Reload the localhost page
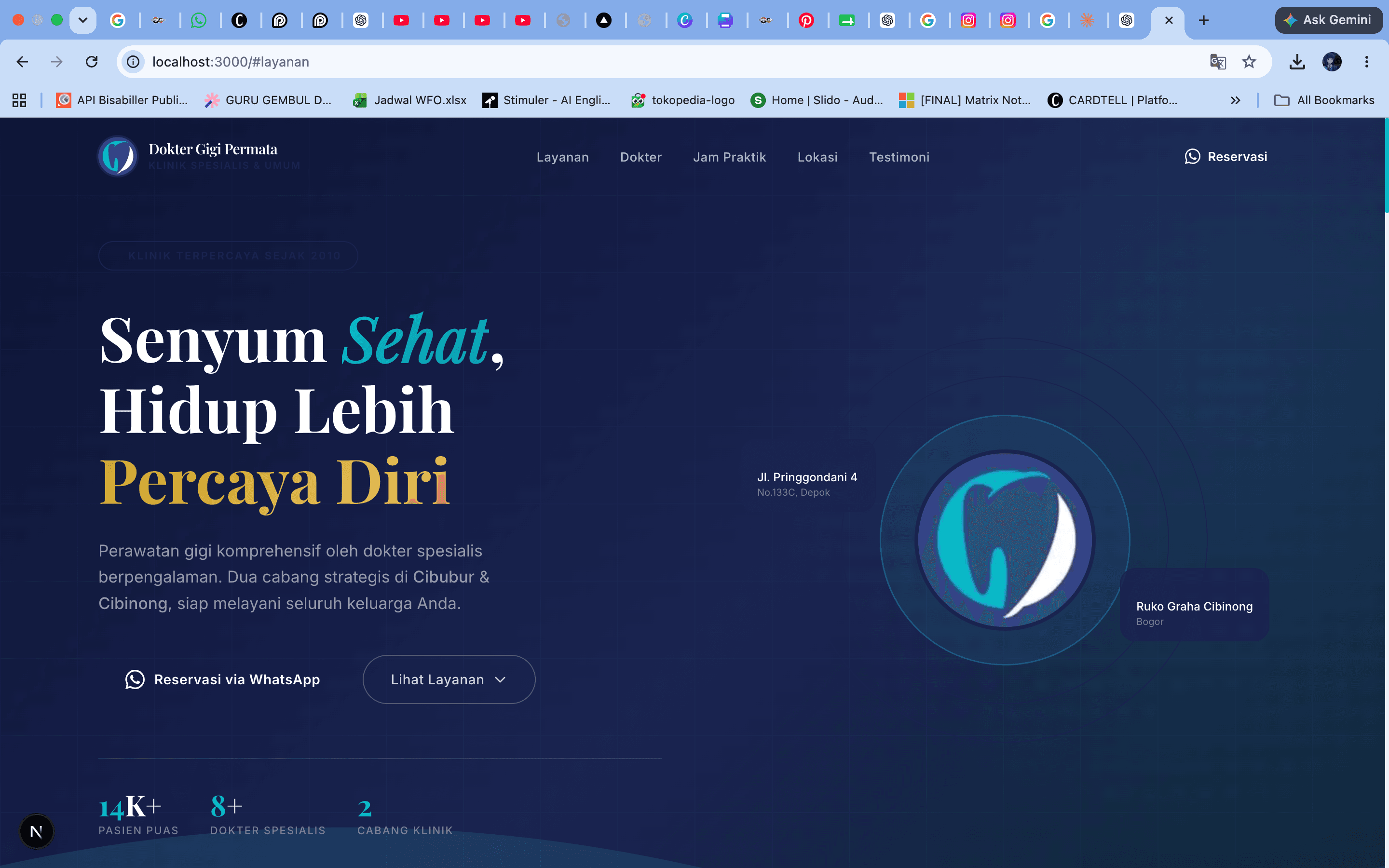The height and width of the screenshot is (868, 1389). 92,61
